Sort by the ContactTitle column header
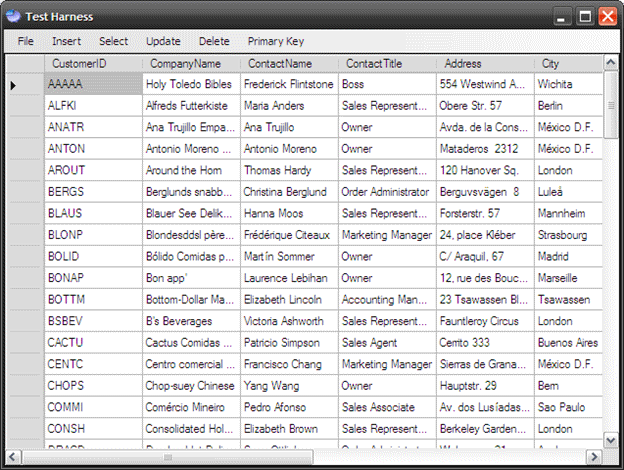Screen dimensions: 624x470 (387, 64)
